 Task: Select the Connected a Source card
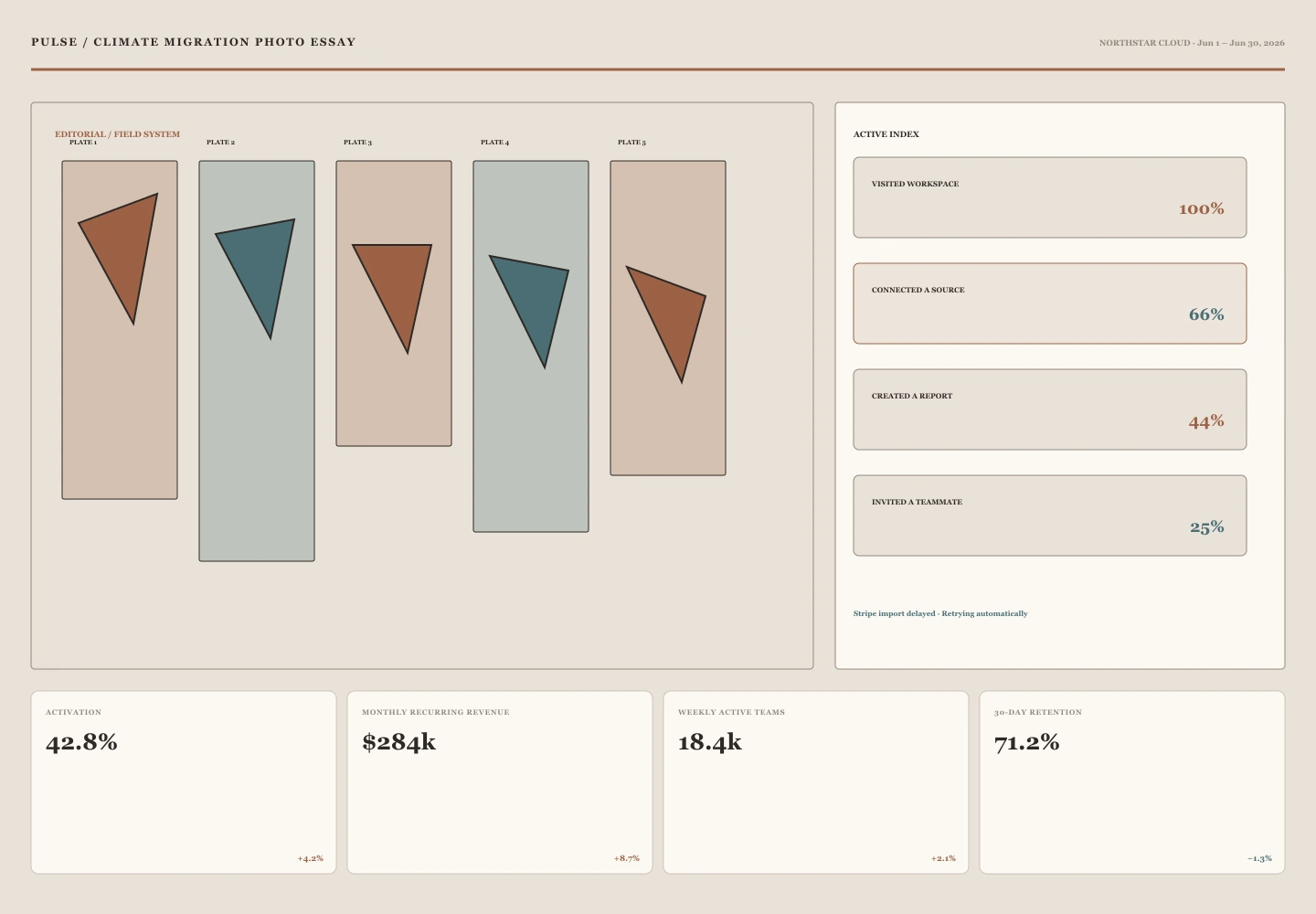[x=1050, y=303]
